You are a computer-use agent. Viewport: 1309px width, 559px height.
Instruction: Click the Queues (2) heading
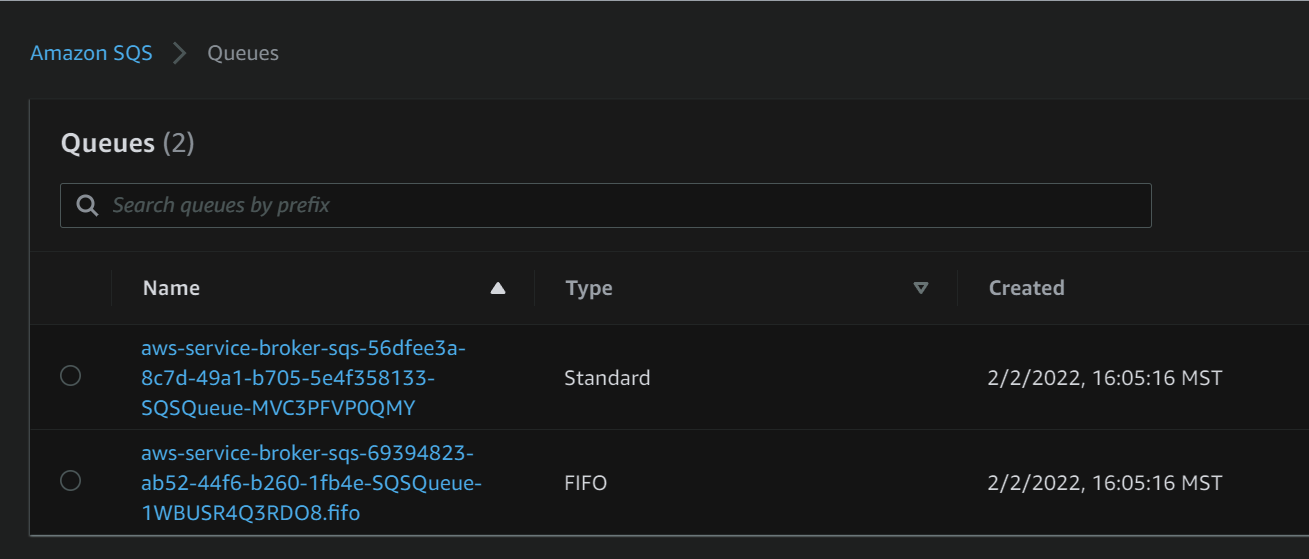[x=128, y=143]
